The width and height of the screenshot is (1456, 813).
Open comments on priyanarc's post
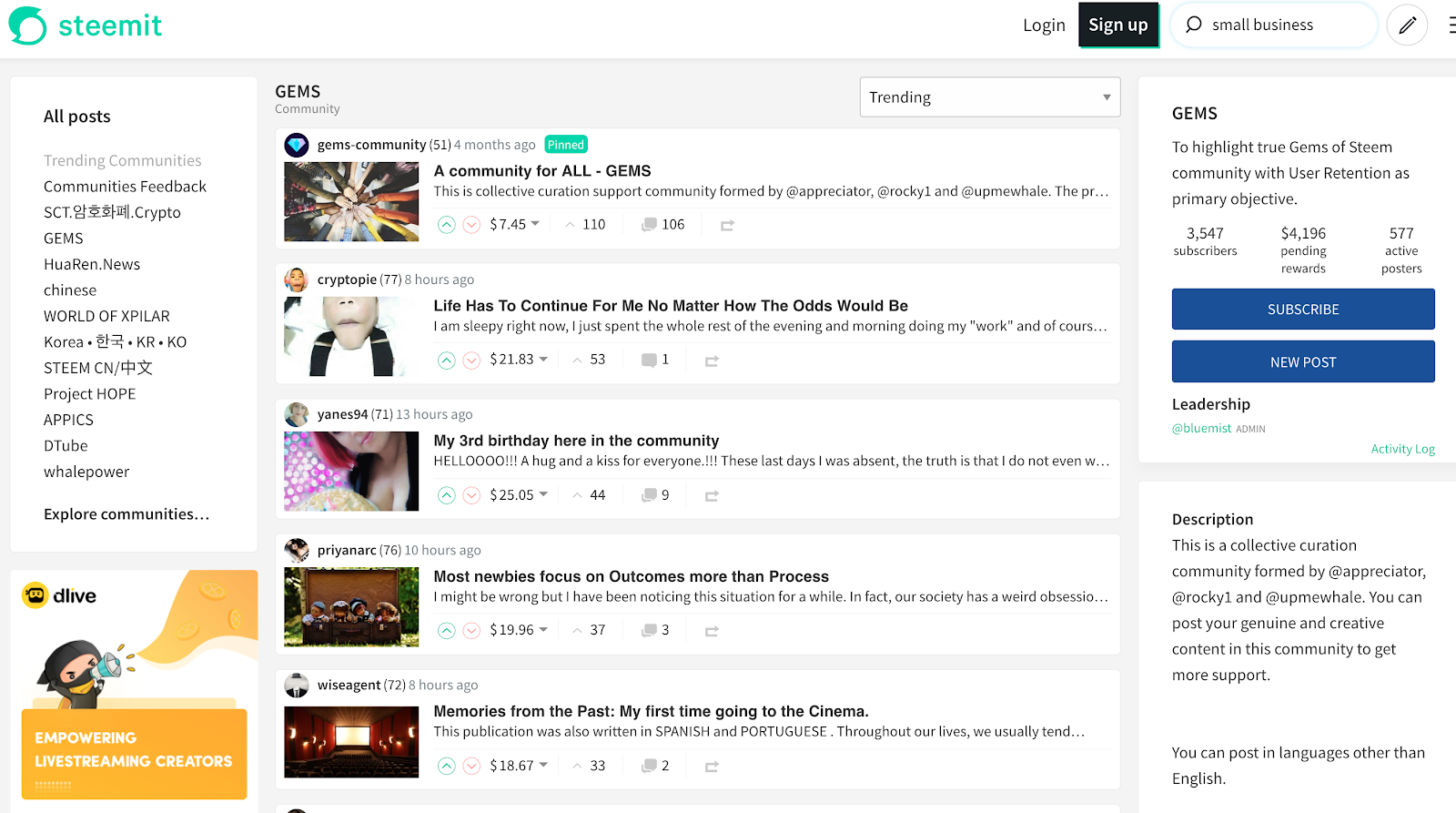(x=656, y=630)
